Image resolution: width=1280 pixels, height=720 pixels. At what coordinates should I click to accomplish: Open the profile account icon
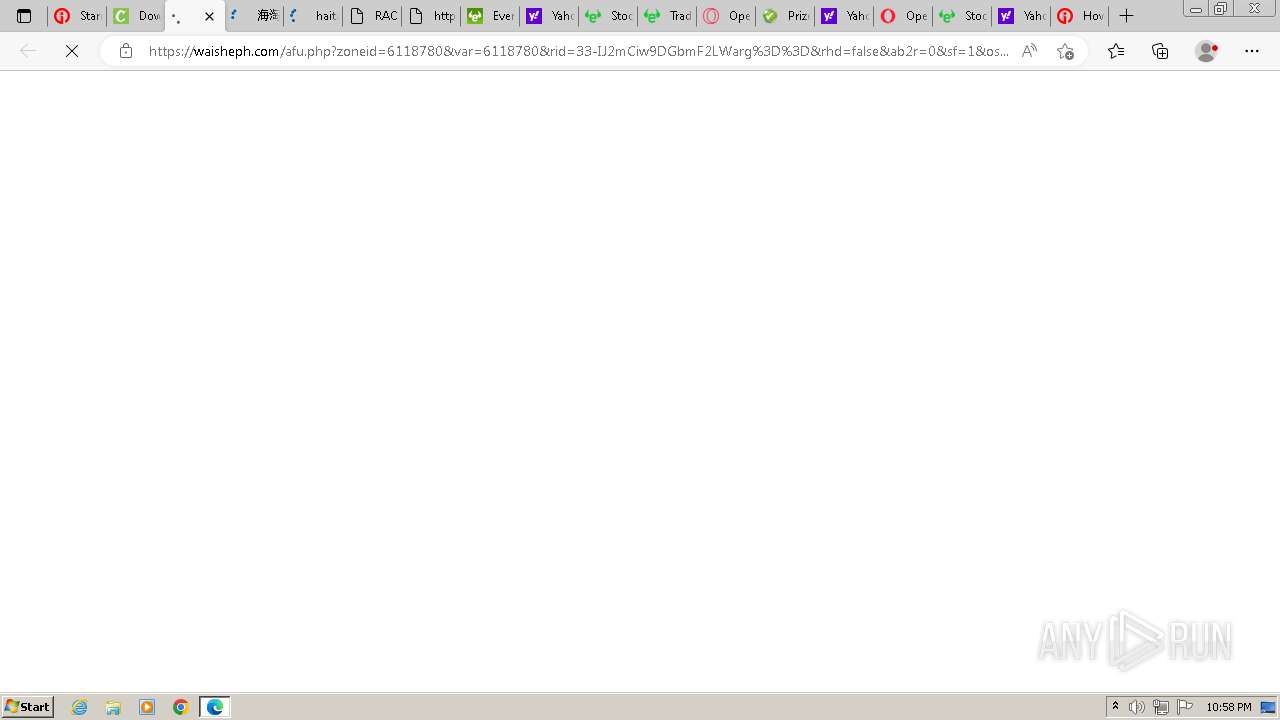pos(1207,51)
